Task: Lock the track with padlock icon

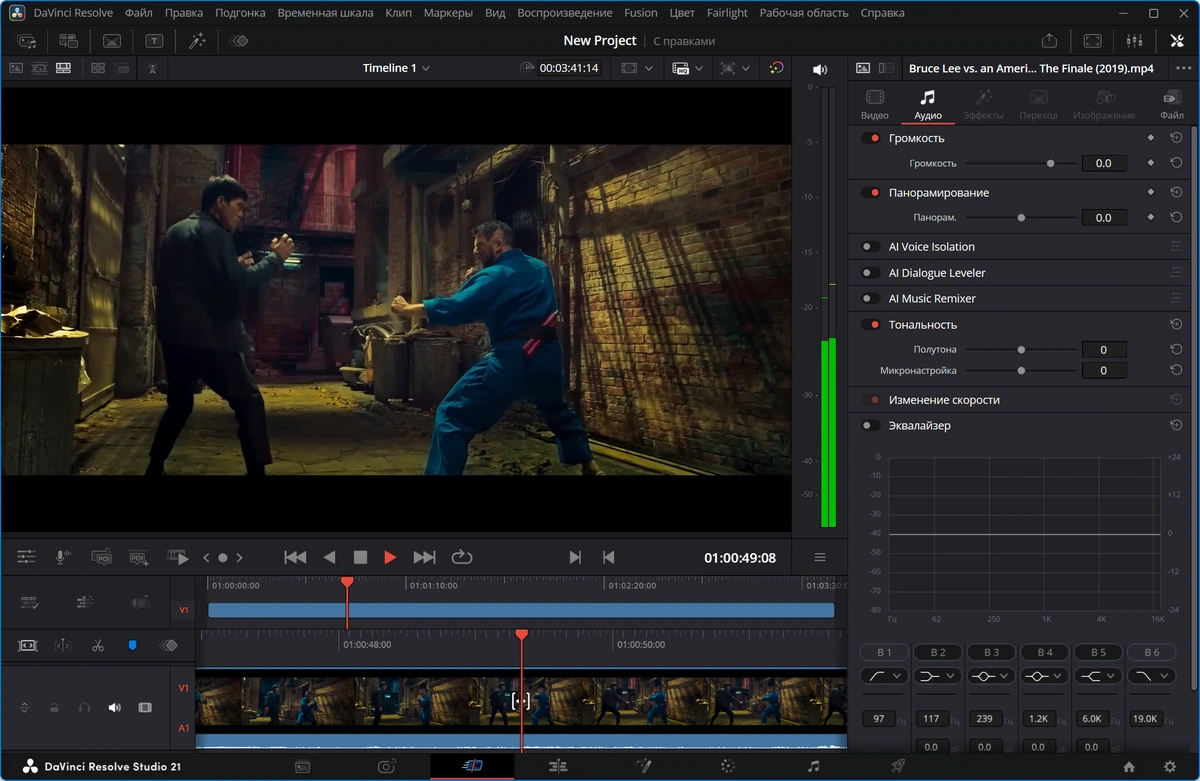Action: (54, 707)
